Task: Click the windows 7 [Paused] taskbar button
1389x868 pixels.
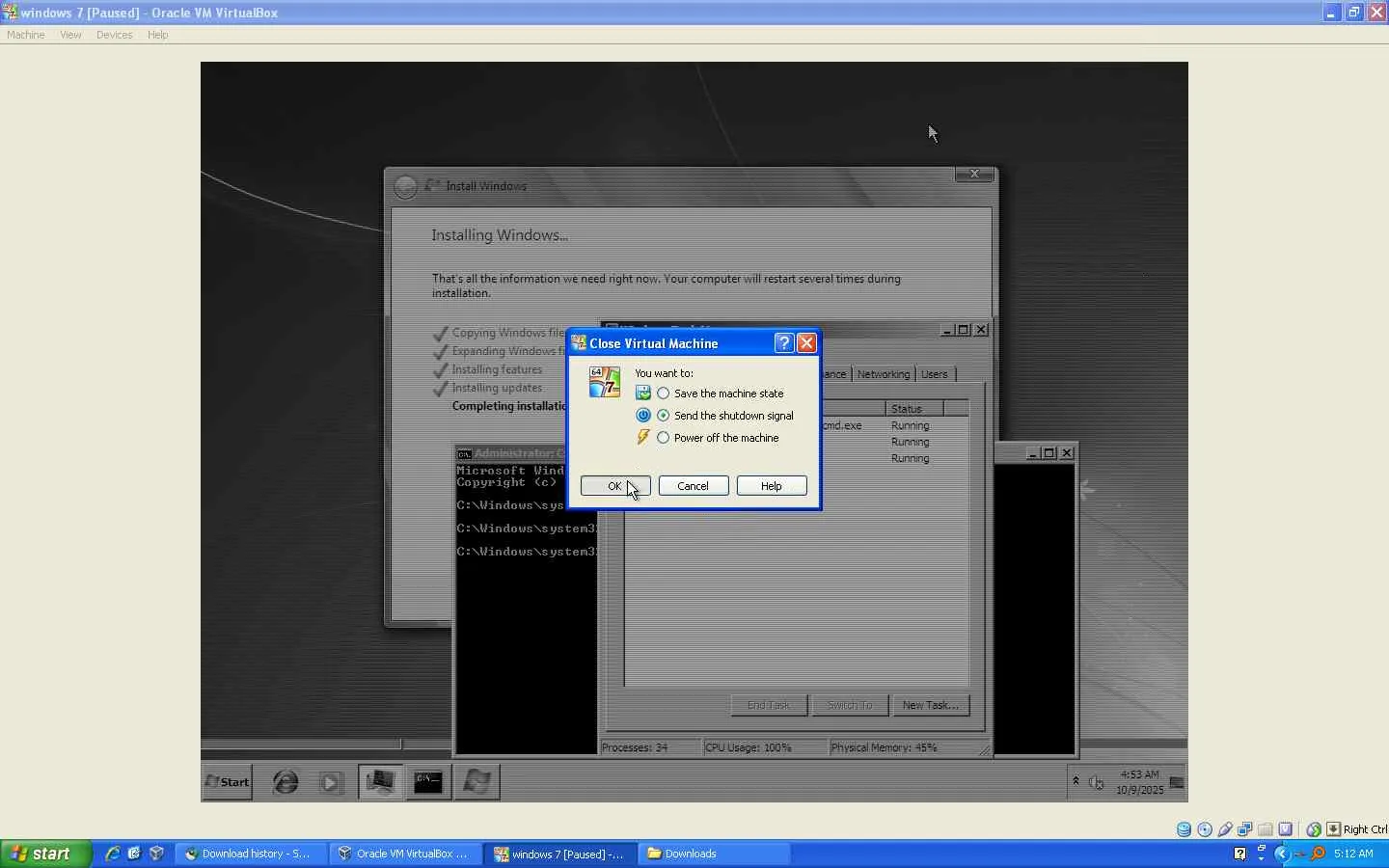Action: [x=559, y=854]
